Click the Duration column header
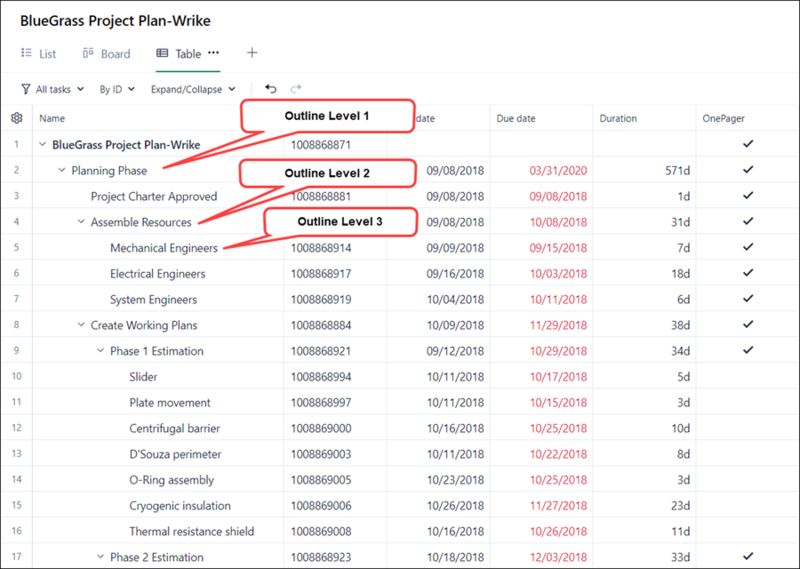 tap(618, 118)
